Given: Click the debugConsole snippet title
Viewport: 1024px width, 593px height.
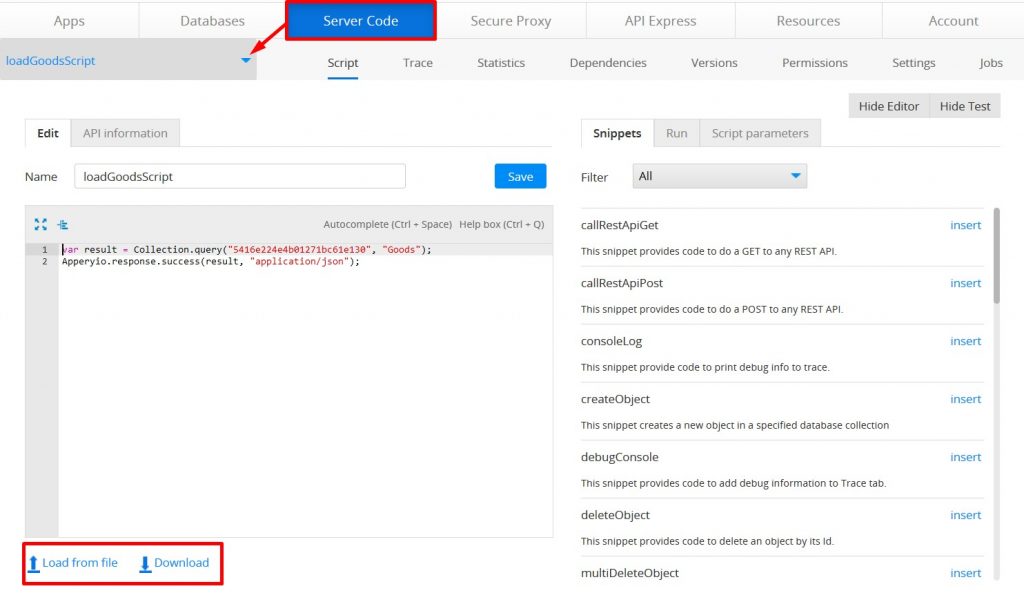Looking at the screenshot, I should 619,457.
